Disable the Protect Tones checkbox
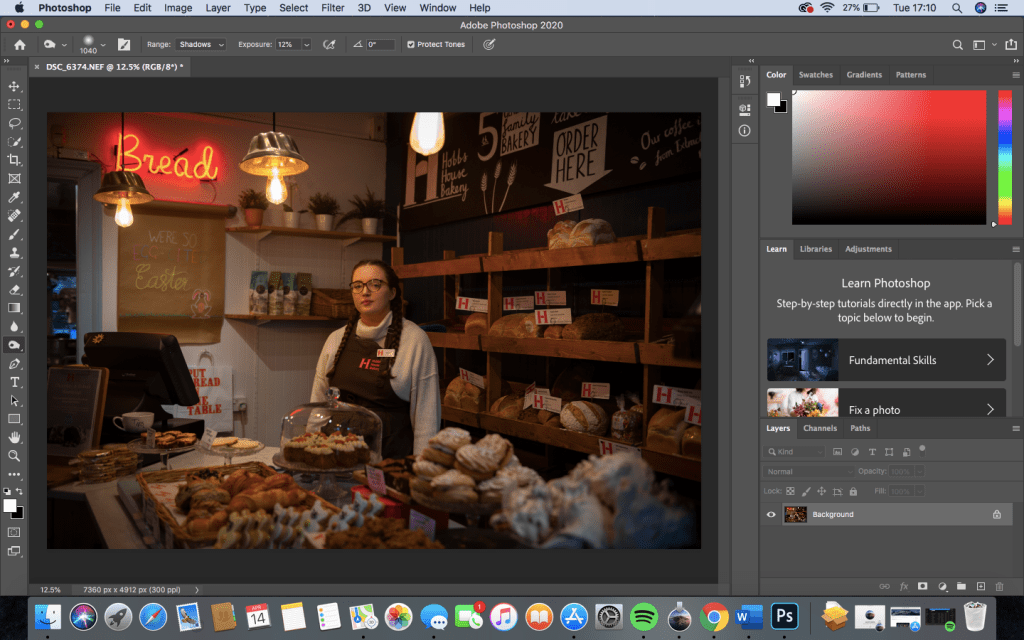 tap(411, 45)
